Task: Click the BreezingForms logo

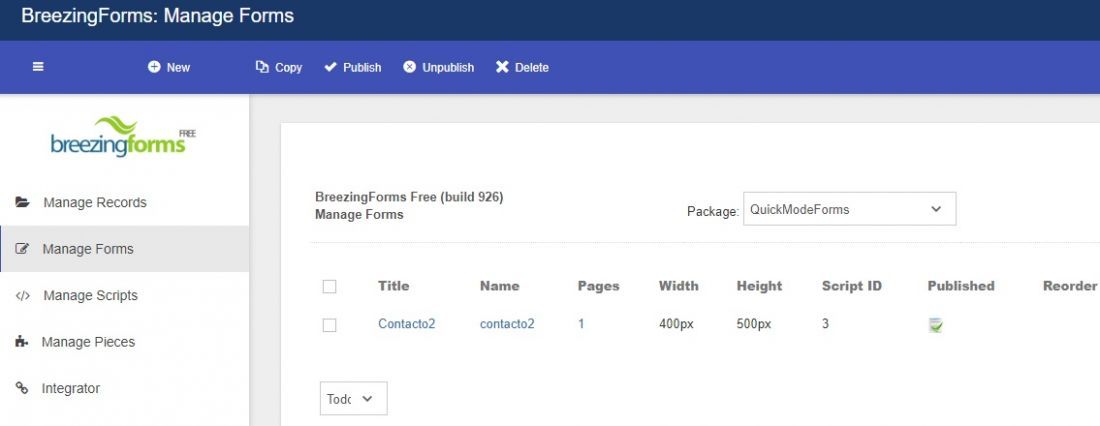Action: [123, 137]
